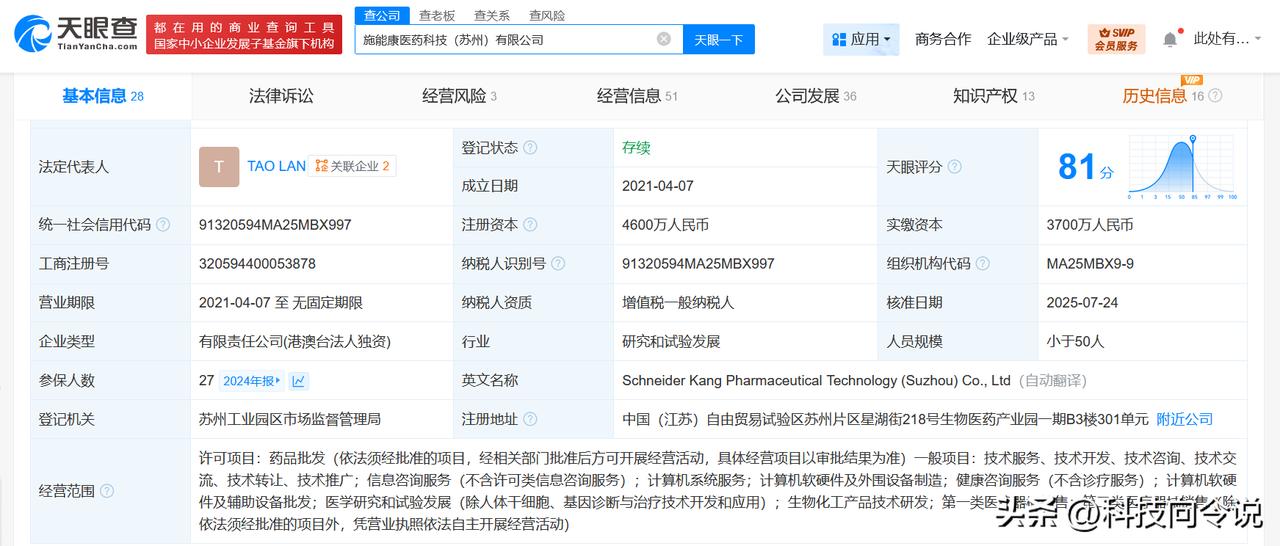Click help icon next to 组织机构代码
Screen dimensions: 1280x546
pyautogui.click(x=983, y=264)
